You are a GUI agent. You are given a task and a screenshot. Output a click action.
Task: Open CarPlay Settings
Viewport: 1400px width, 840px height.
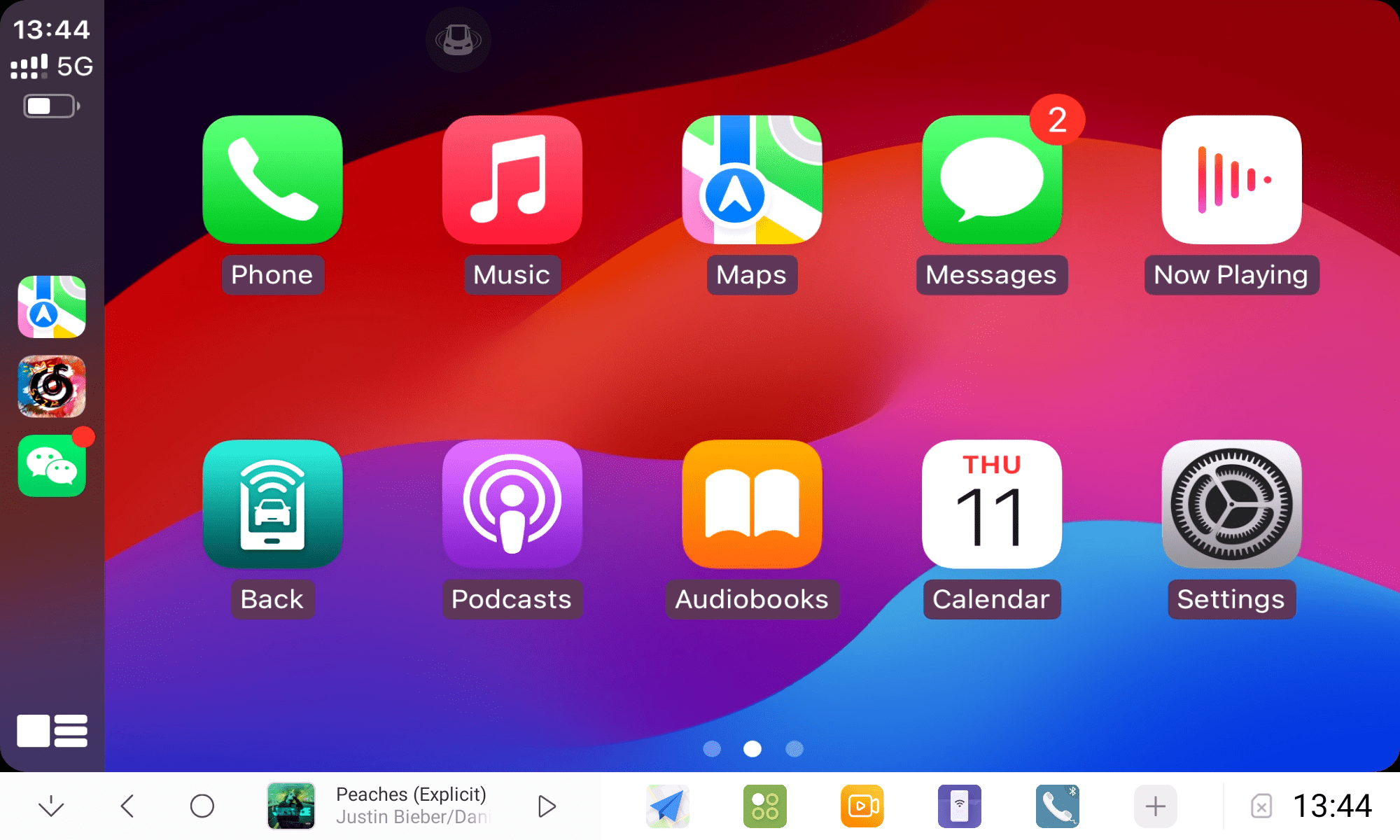click(1231, 504)
